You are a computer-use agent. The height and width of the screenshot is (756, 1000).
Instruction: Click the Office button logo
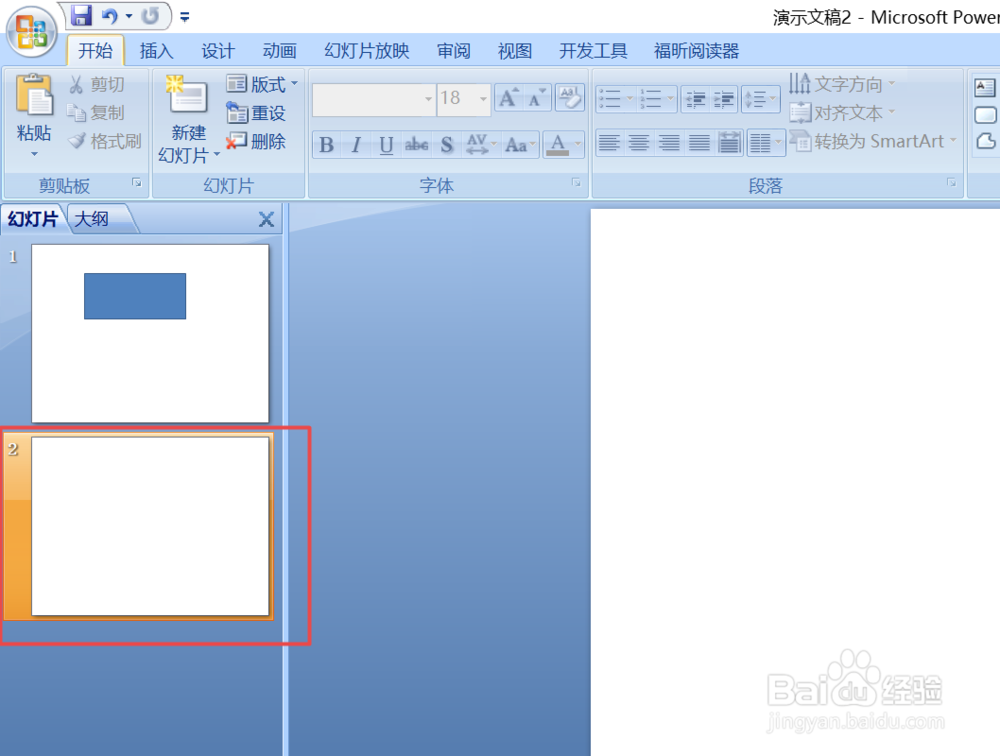point(31,32)
